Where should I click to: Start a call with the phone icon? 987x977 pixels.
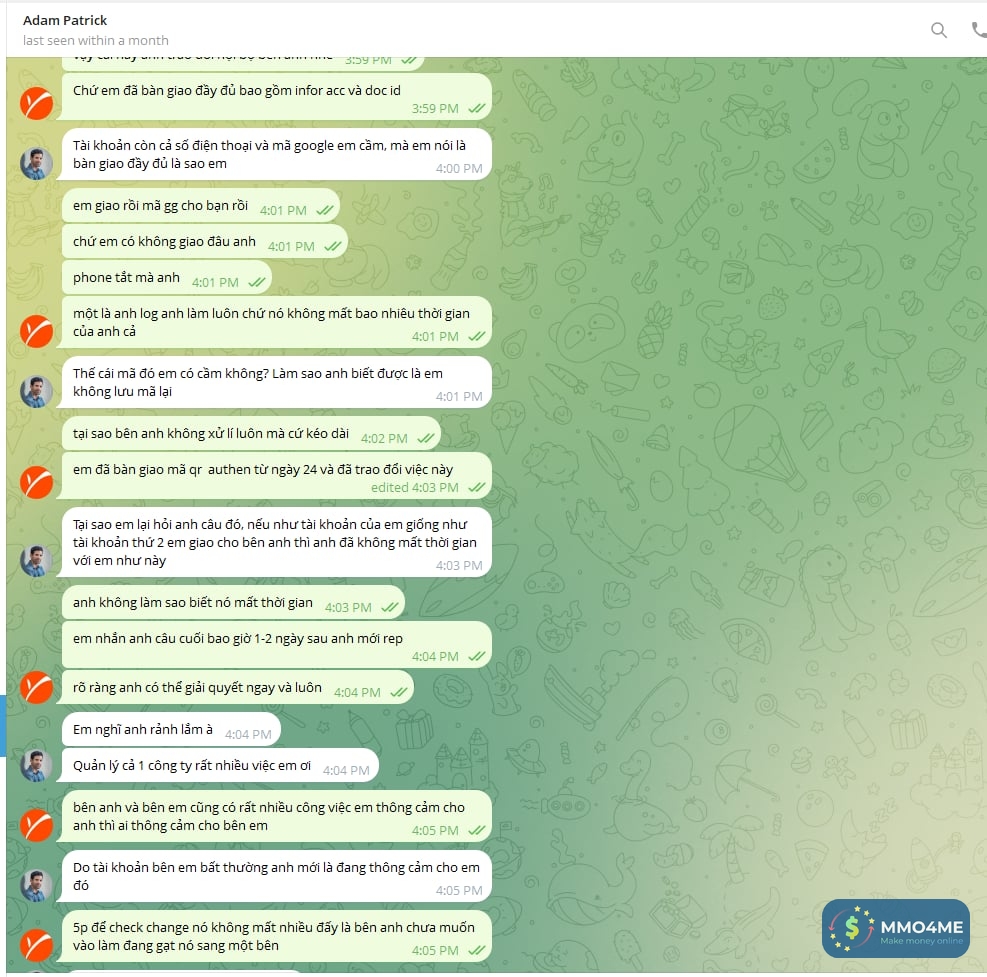coord(979,30)
